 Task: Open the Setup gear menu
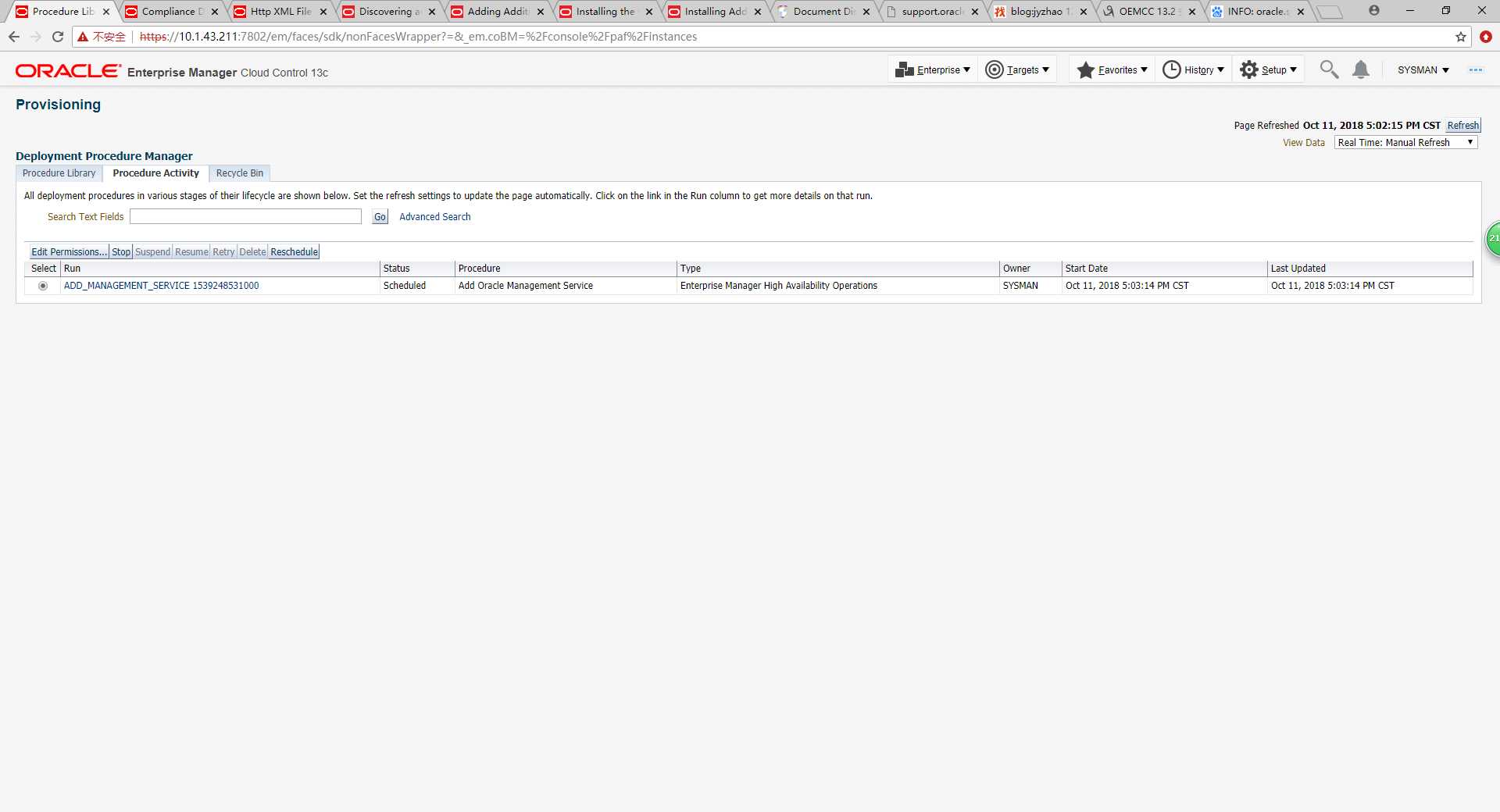pos(1268,69)
